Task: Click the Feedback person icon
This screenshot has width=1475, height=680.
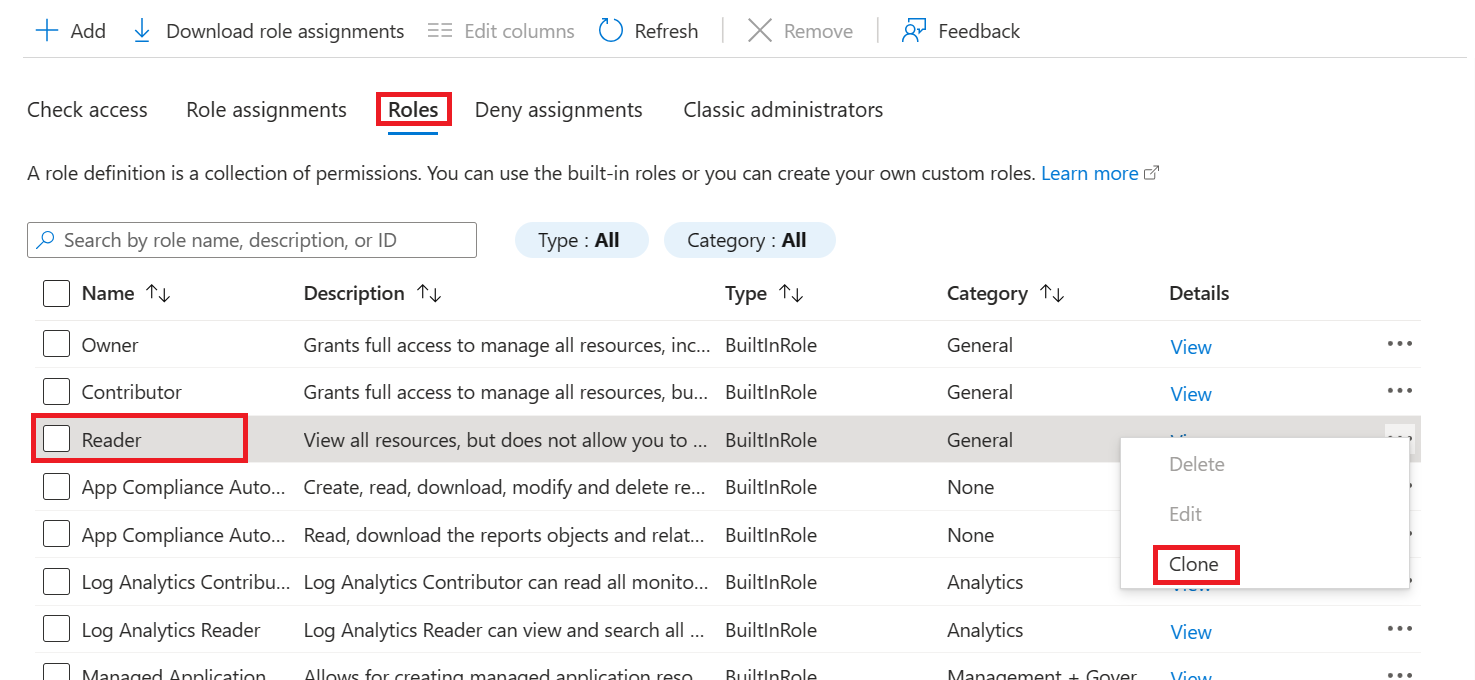Action: point(913,31)
